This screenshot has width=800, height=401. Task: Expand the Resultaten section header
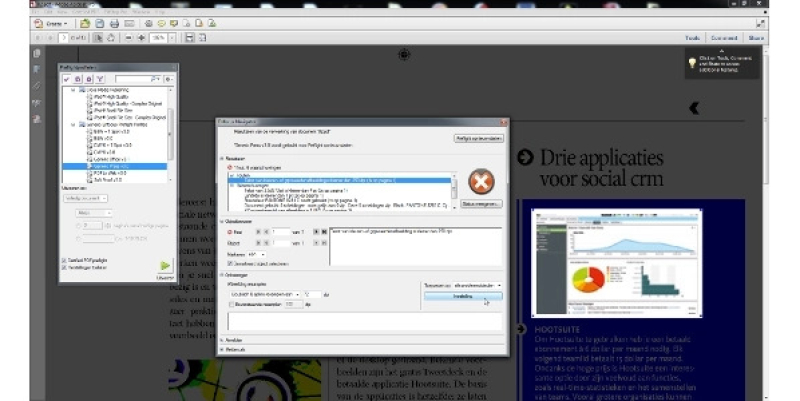point(223,158)
